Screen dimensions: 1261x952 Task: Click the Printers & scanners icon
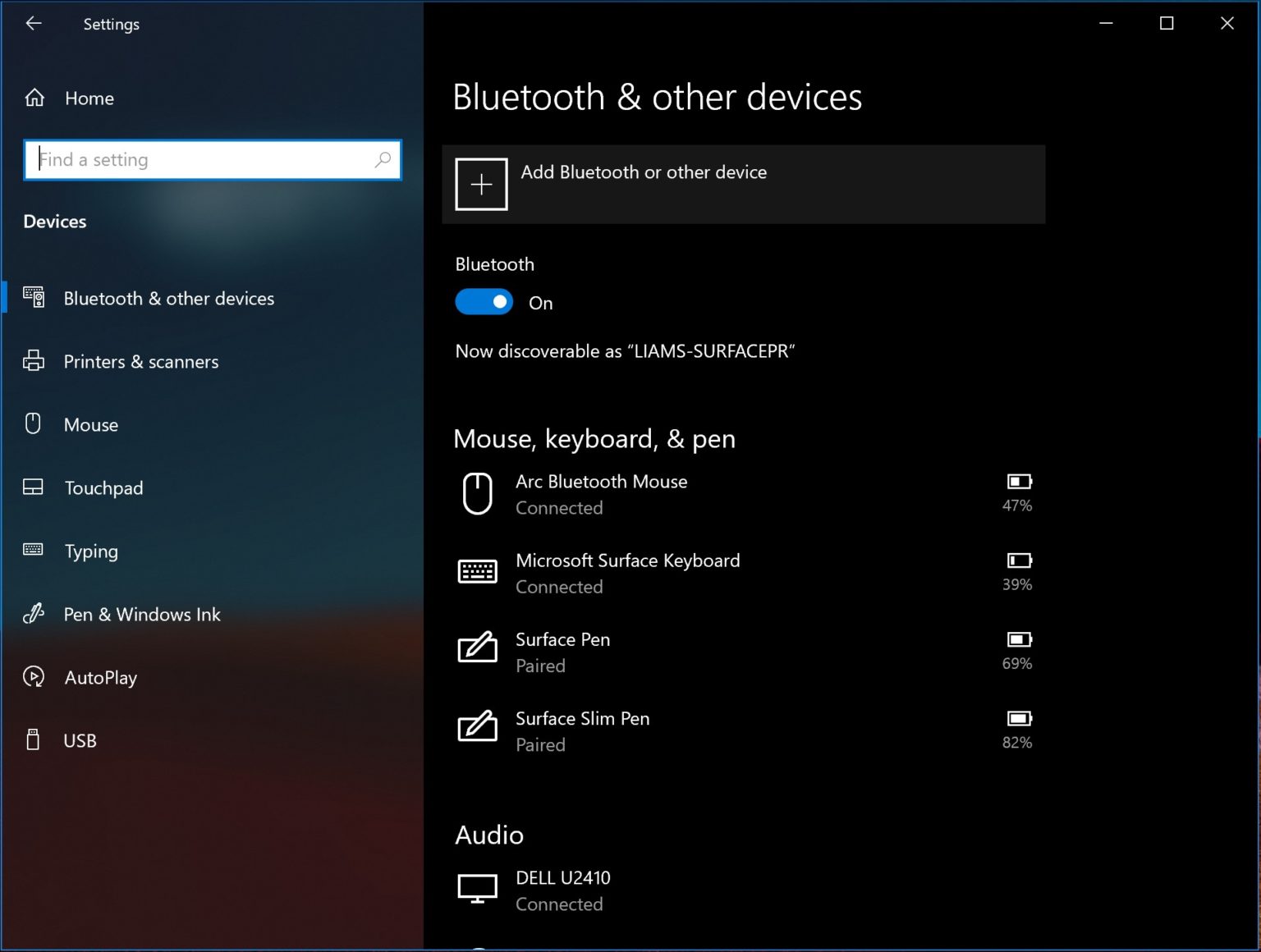34,361
